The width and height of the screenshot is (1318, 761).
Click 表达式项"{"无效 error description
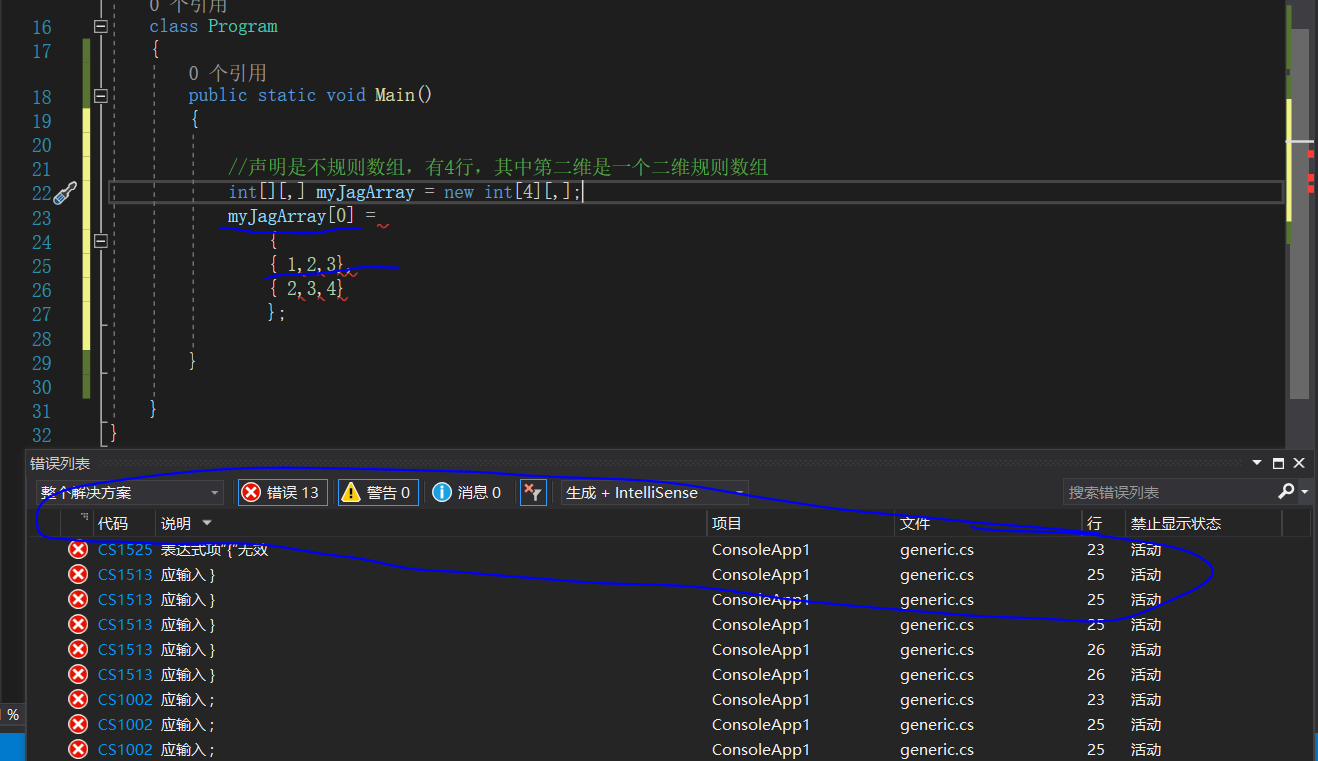pyautogui.click(x=214, y=549)
